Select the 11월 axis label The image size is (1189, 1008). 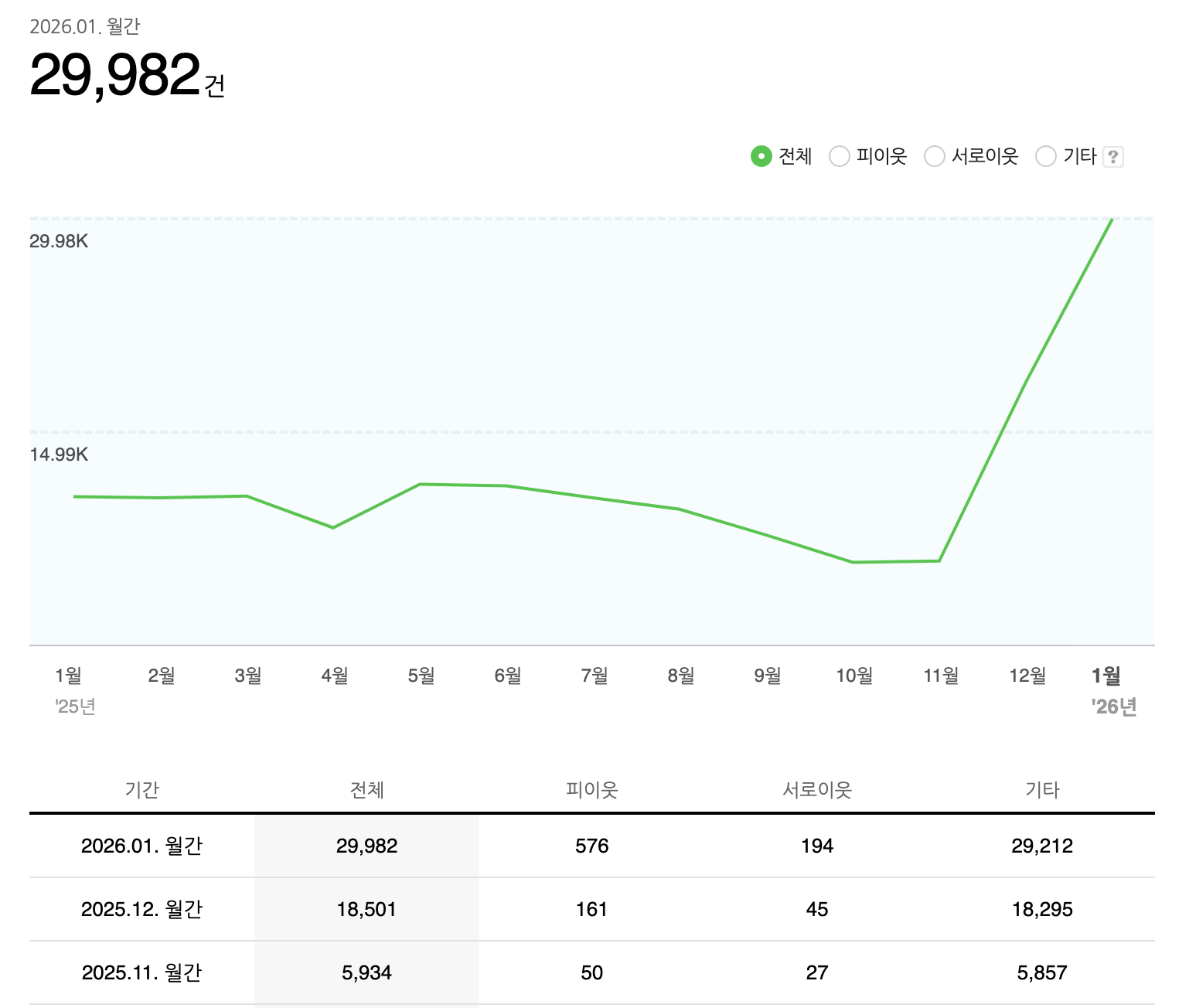[940, 674]
